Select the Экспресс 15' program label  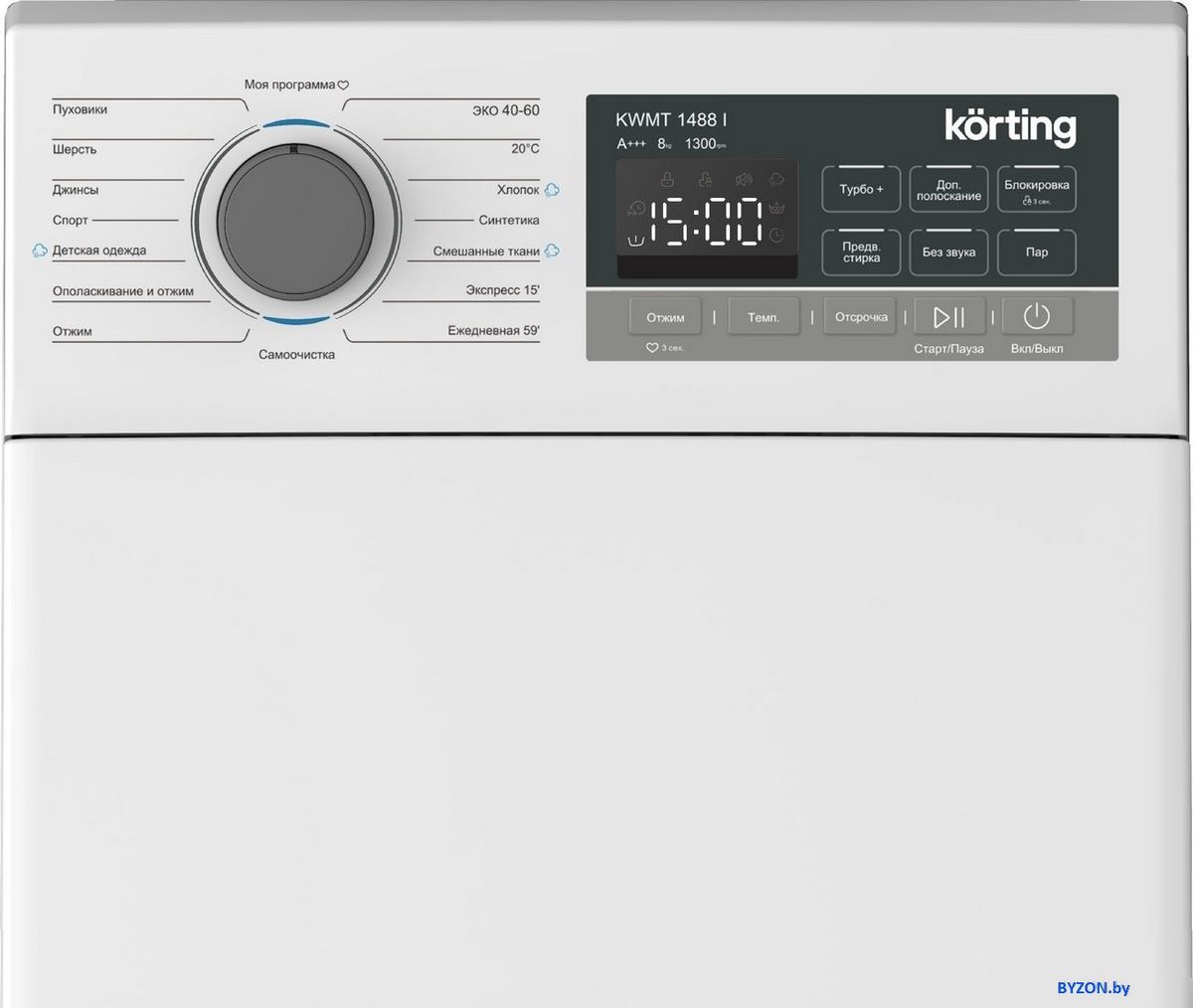(502, 290)
